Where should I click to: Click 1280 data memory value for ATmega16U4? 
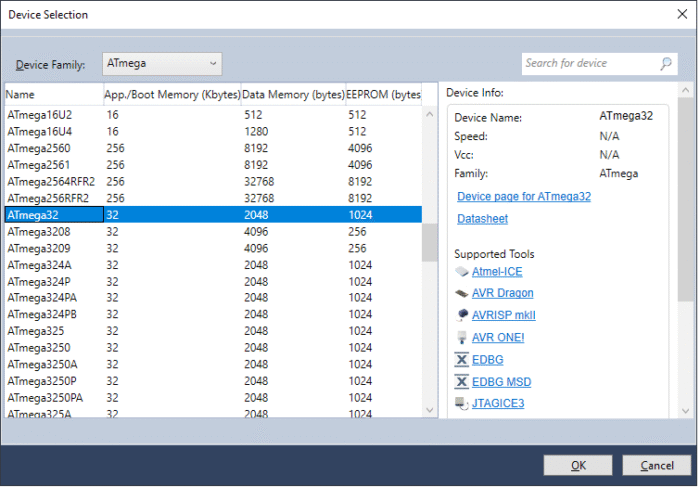click(256, 132)
